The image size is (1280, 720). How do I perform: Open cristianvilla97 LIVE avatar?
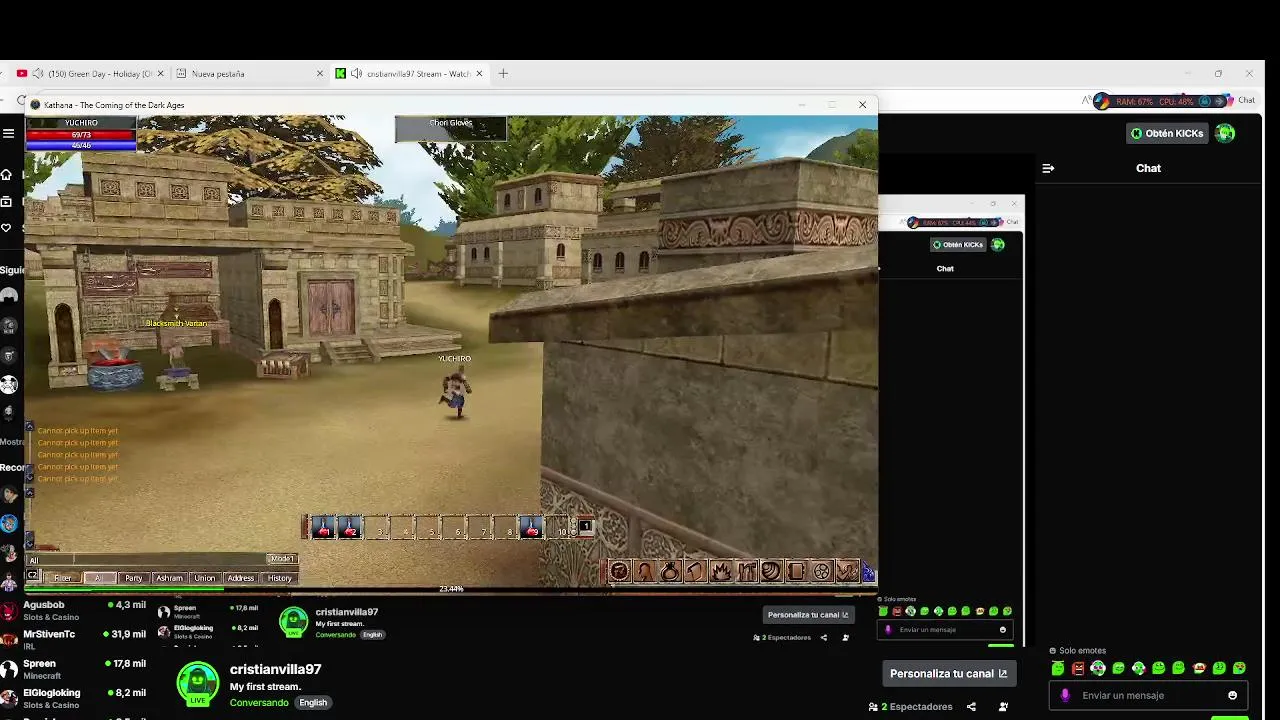198,683
